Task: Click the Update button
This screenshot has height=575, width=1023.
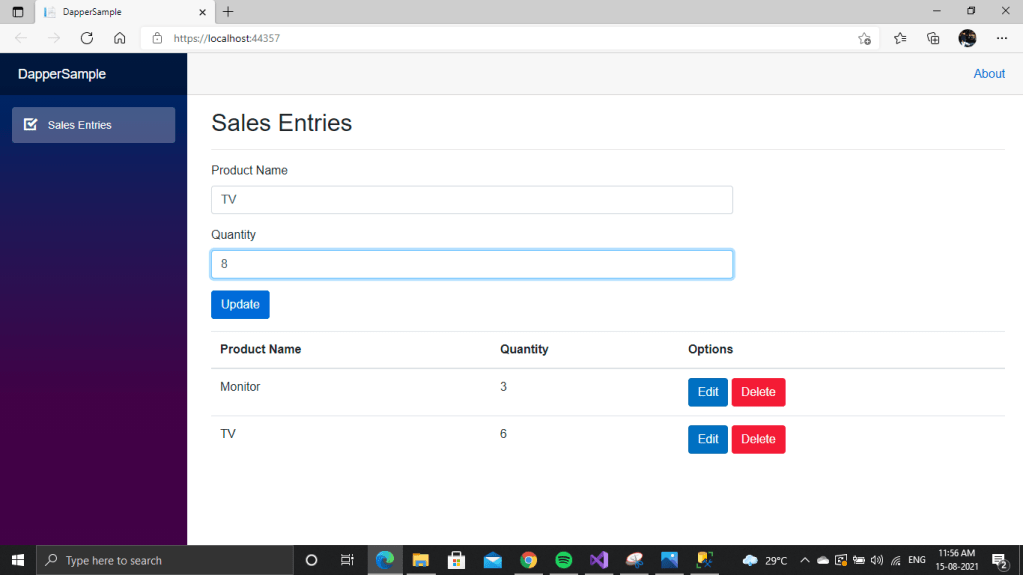Action: (240, 304)
